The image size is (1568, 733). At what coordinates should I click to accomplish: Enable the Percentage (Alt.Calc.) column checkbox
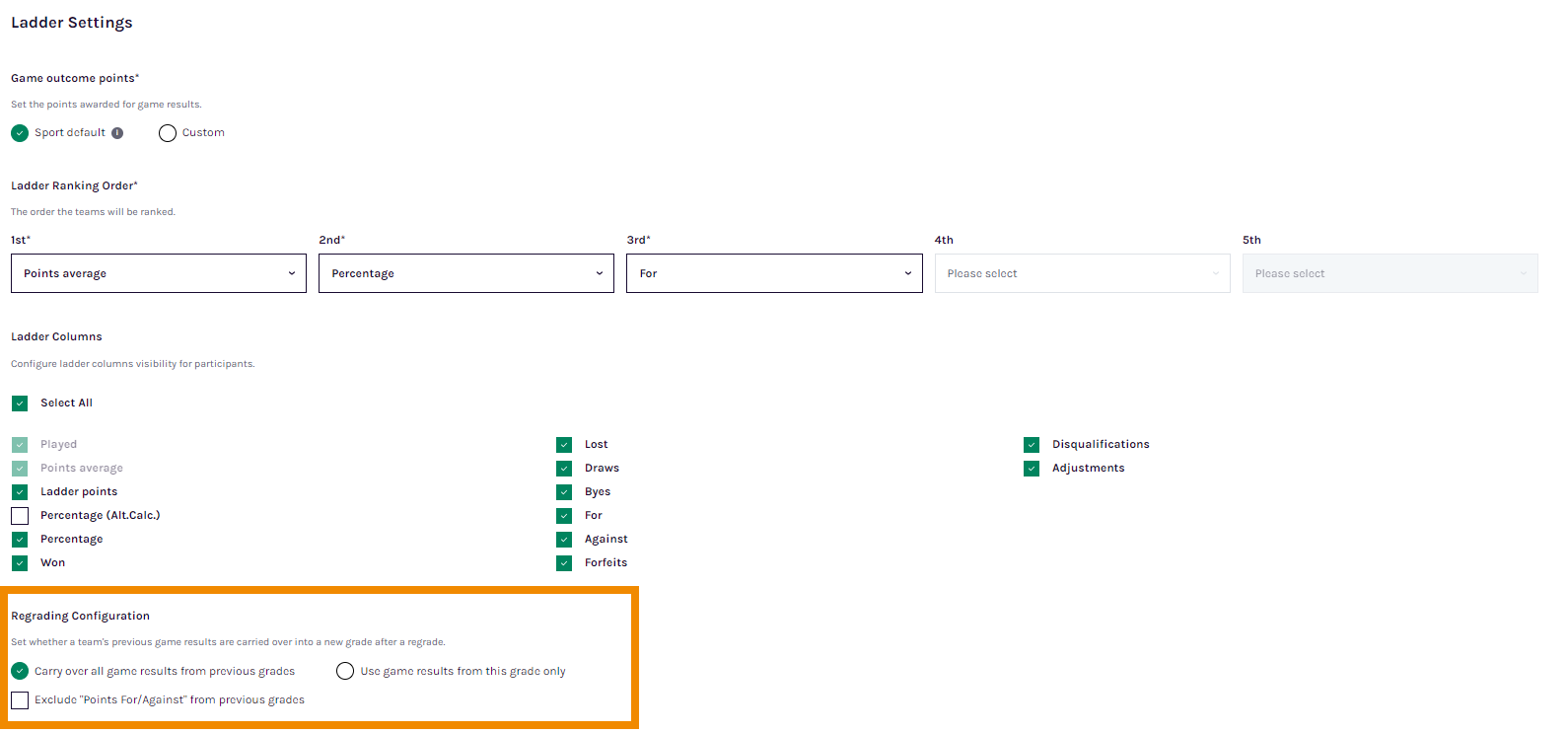pos(20,516)
